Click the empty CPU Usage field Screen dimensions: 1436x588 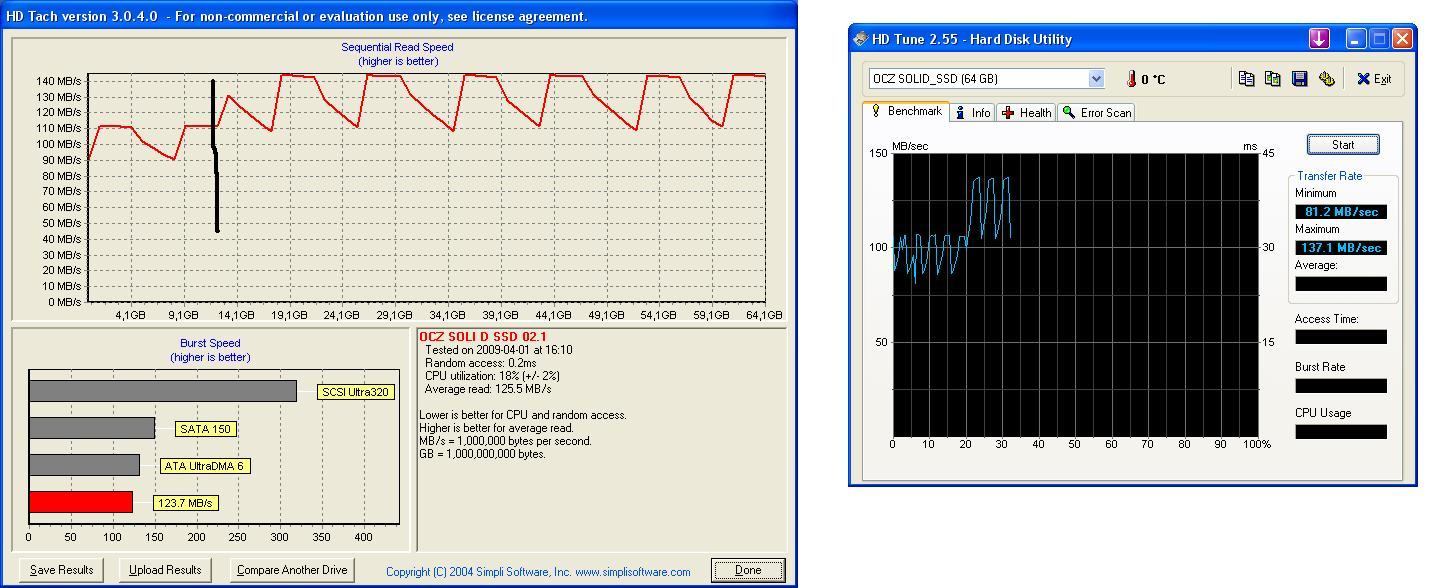coord(1341,432)
